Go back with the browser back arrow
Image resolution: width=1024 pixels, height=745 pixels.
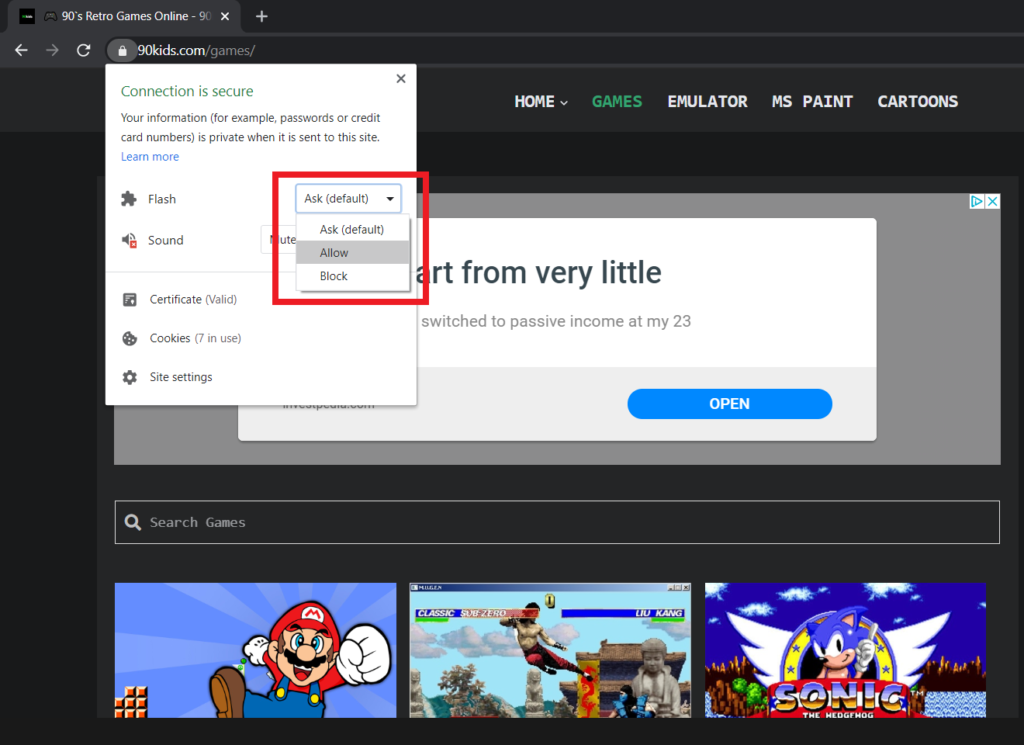point(22,50)
